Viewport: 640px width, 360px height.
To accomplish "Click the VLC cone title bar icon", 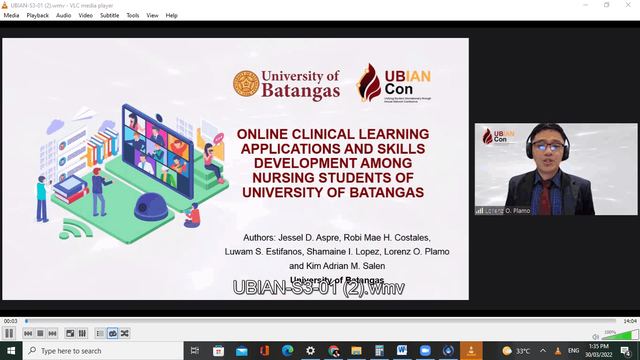I will 4,5.
